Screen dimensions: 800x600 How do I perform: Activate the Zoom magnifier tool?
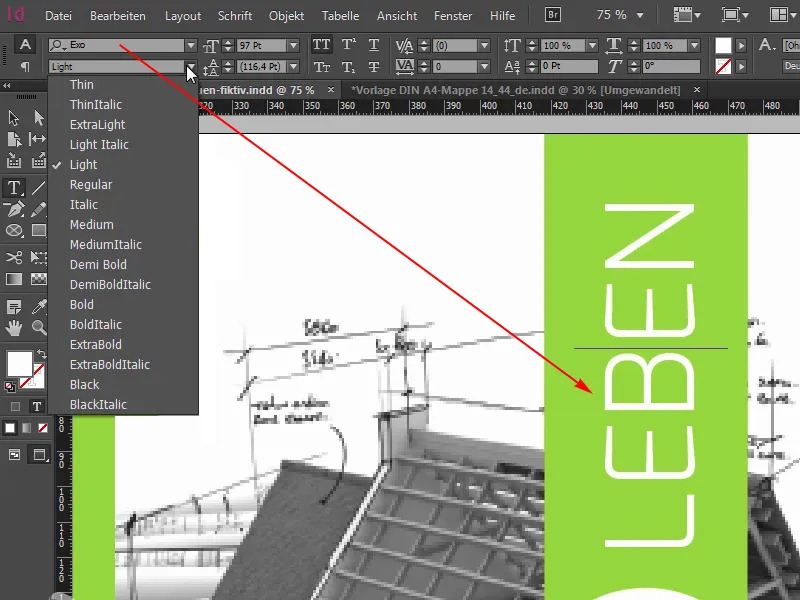(x=39, y=328)
